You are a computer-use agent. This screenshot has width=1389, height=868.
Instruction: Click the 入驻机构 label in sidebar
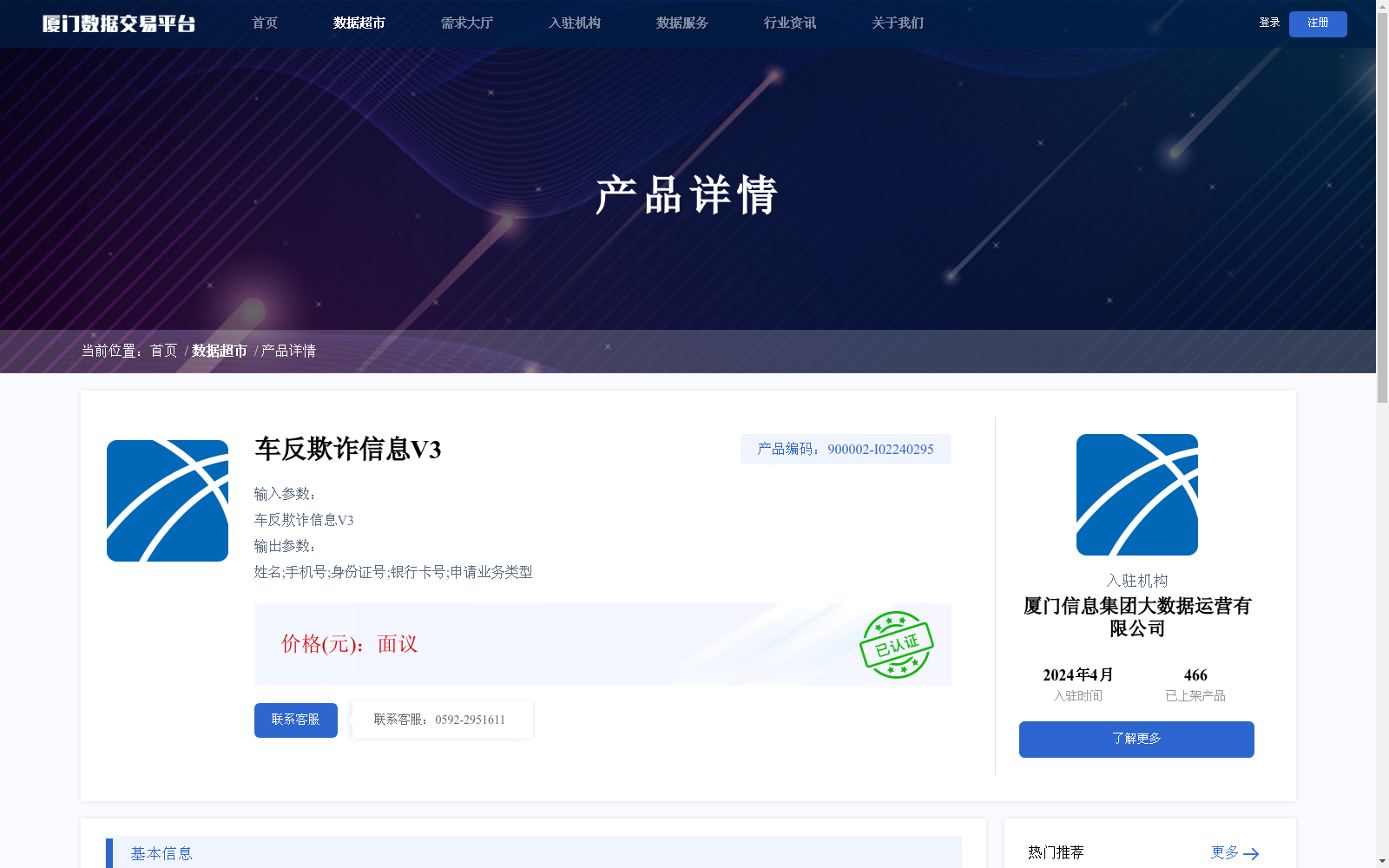tap(1137, 581)
